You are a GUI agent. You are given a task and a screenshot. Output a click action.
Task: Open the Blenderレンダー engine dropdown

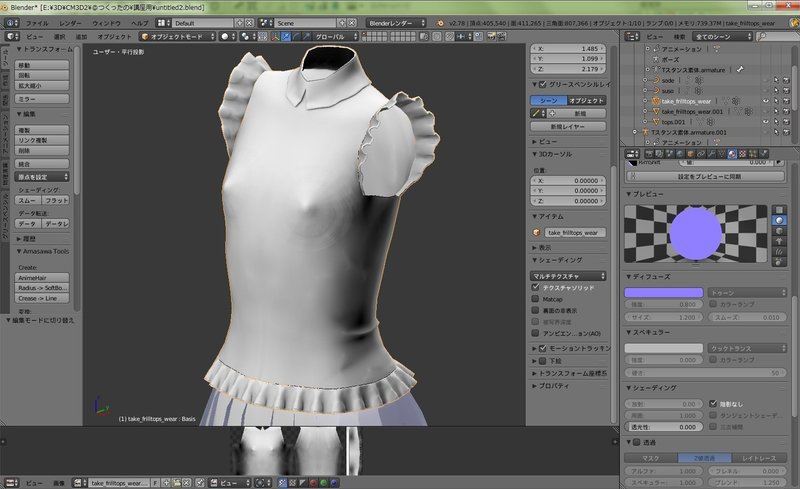click(x=396, y=23)
